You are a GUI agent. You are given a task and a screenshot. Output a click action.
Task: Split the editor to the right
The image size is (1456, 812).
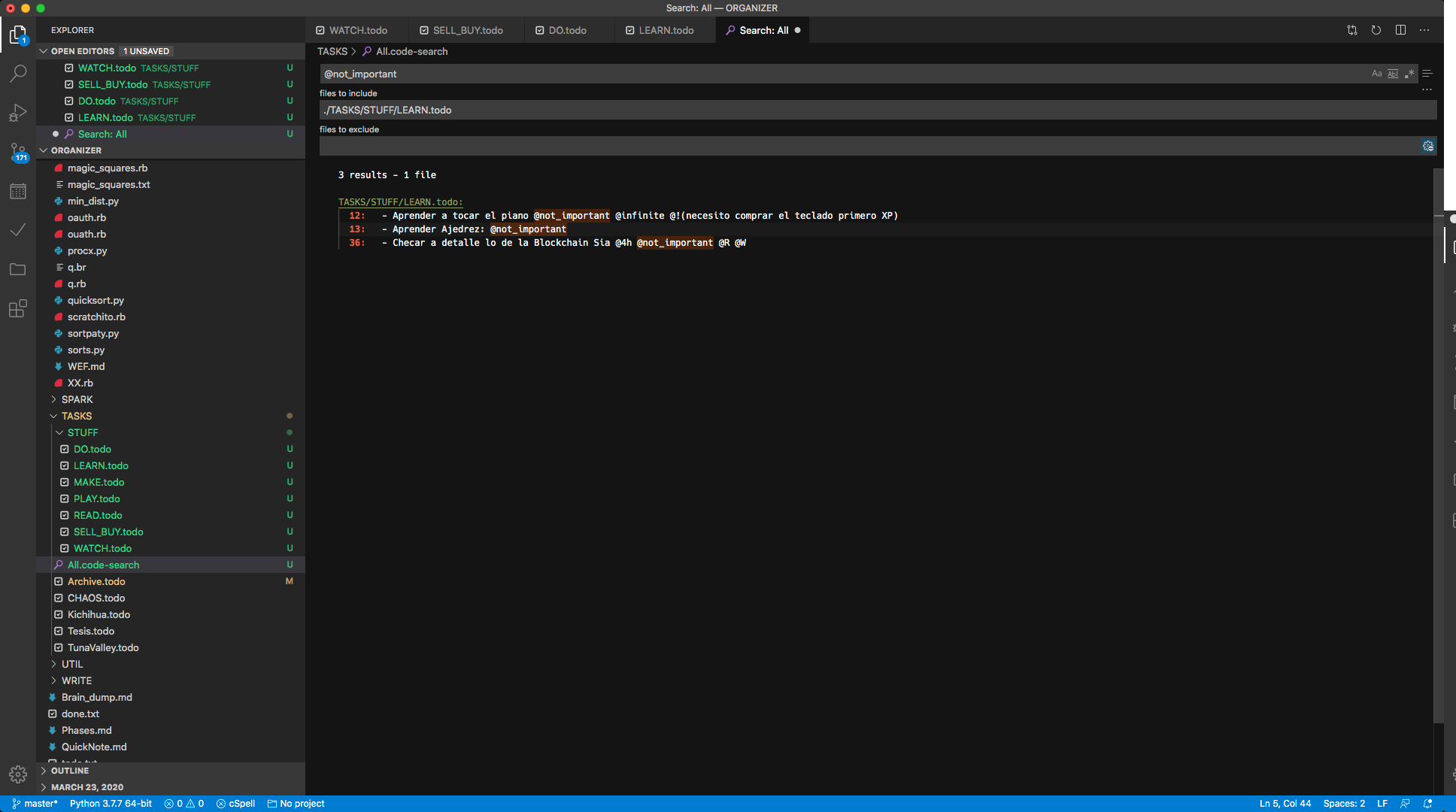click(x=1401, y=30)
